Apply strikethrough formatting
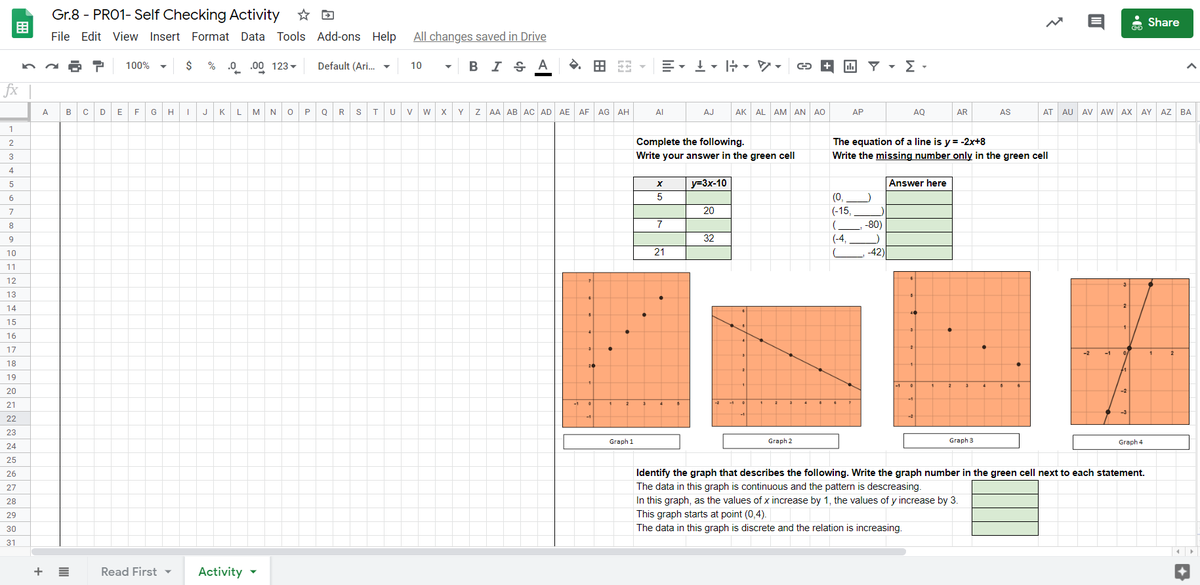This screenshot has height=585, width=1200. click(520, 65)
